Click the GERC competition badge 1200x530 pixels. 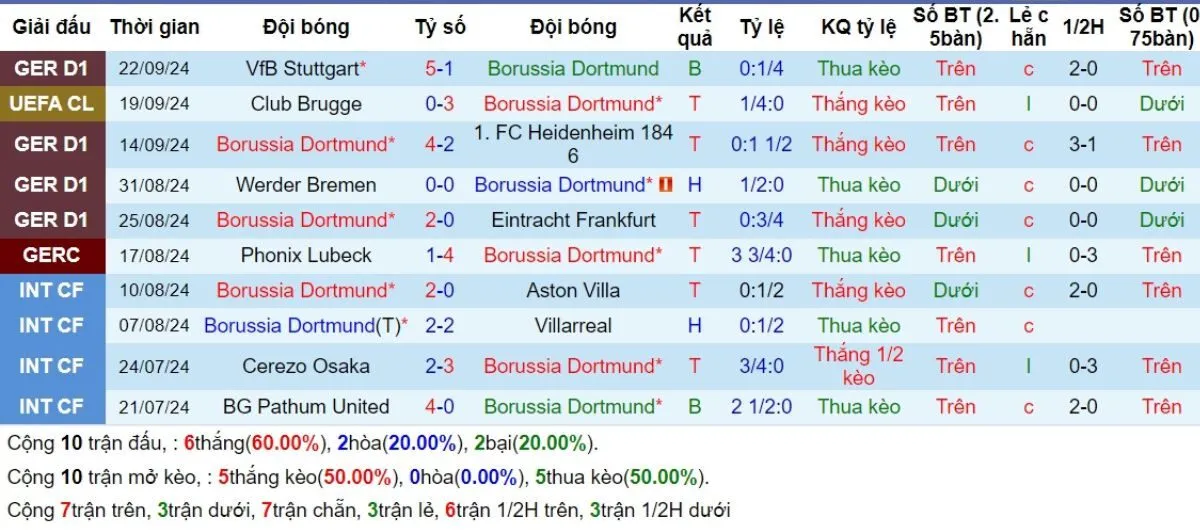click(x=52, y=255)
